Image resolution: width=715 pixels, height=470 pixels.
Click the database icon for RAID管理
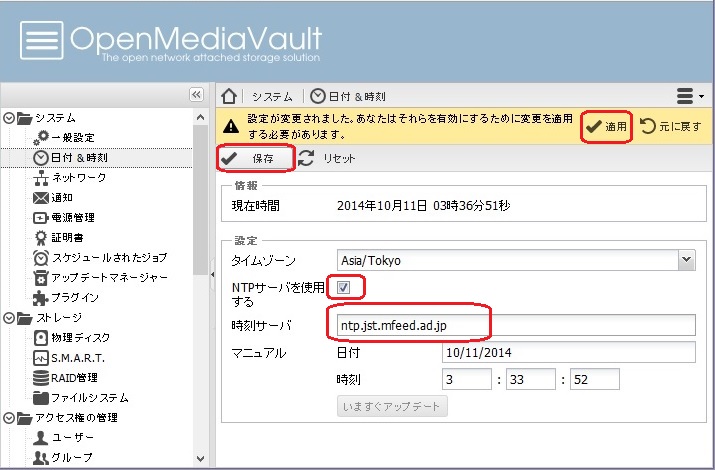click(41, 378)
